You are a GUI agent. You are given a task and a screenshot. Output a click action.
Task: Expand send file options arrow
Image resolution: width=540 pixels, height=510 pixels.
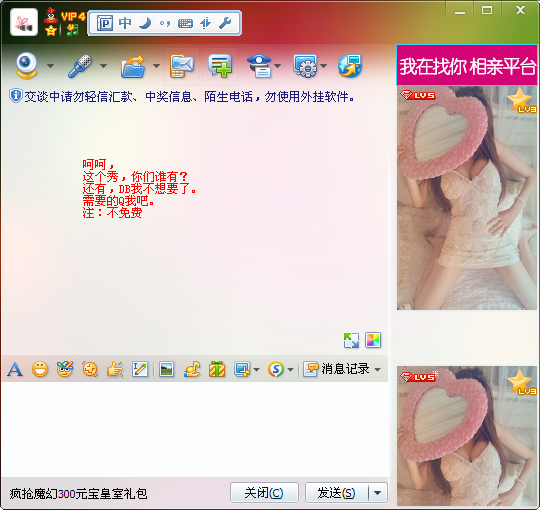tap(156, 65)
